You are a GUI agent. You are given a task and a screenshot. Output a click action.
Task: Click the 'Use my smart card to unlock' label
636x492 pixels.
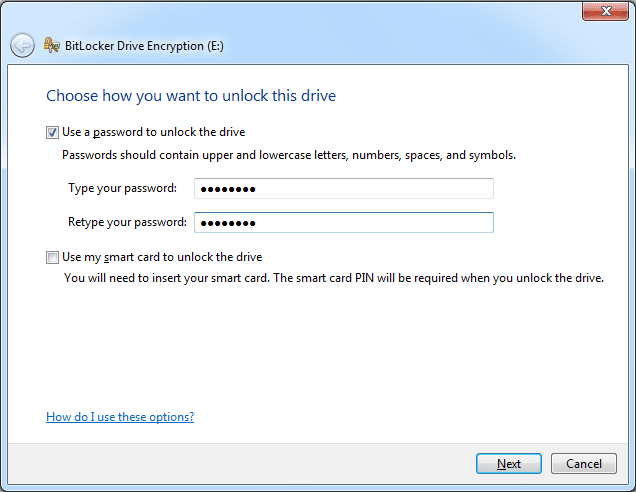pos(162,257)
